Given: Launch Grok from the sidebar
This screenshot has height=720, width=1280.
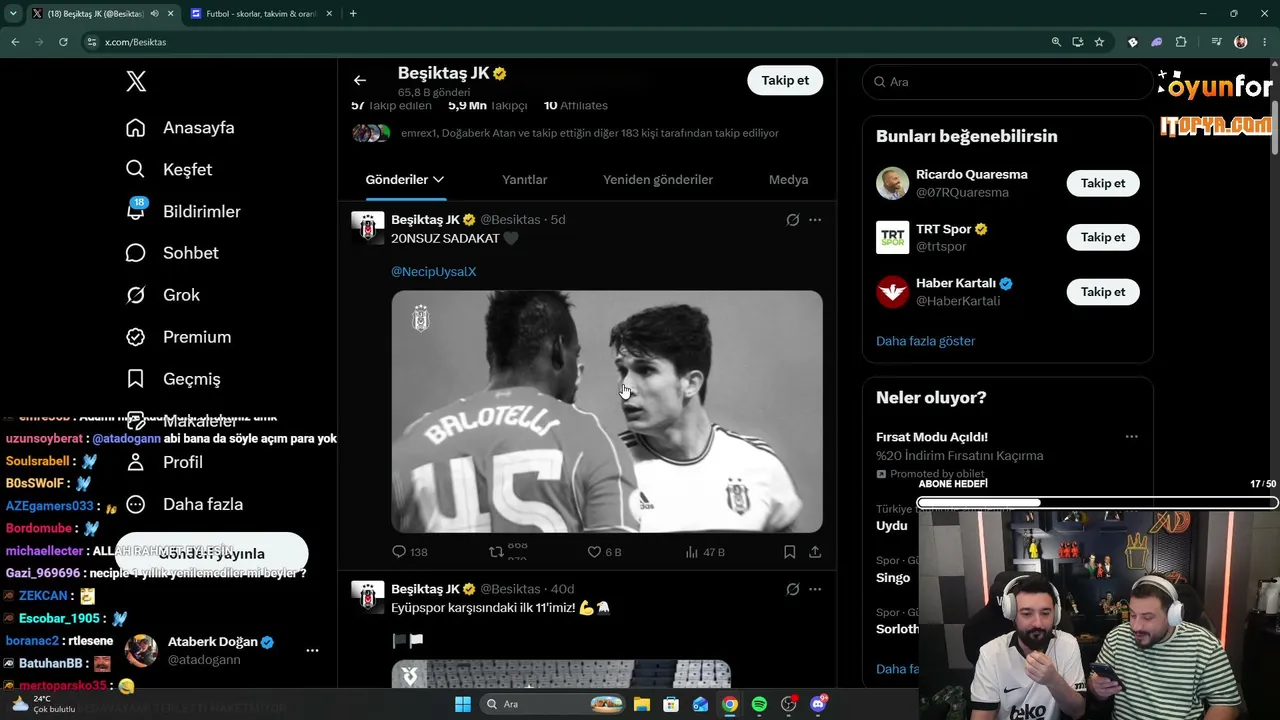Looking at the screenshot, I should [x=163, y=295].
